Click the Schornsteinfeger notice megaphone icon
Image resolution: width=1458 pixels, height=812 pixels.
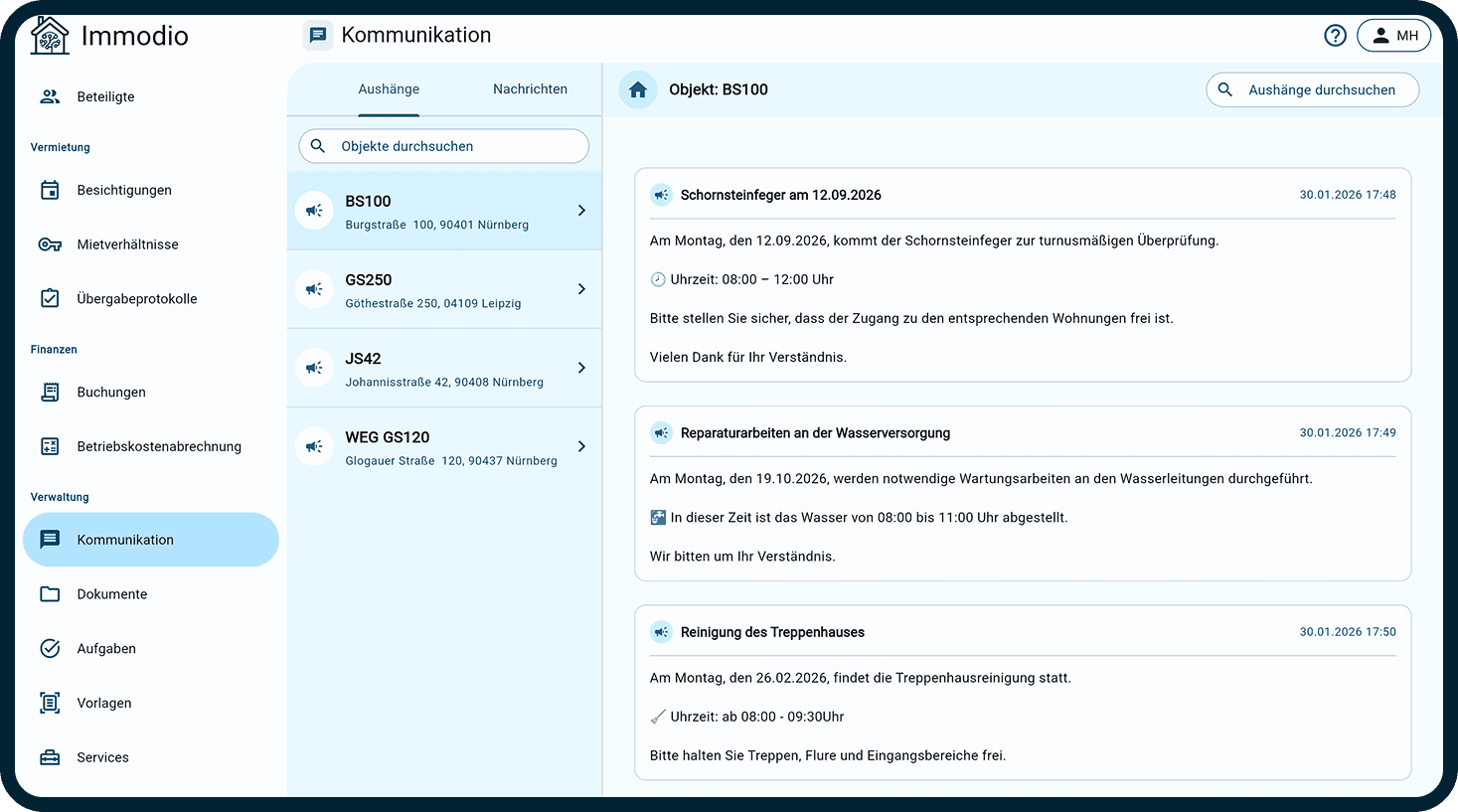coord(661,195)
